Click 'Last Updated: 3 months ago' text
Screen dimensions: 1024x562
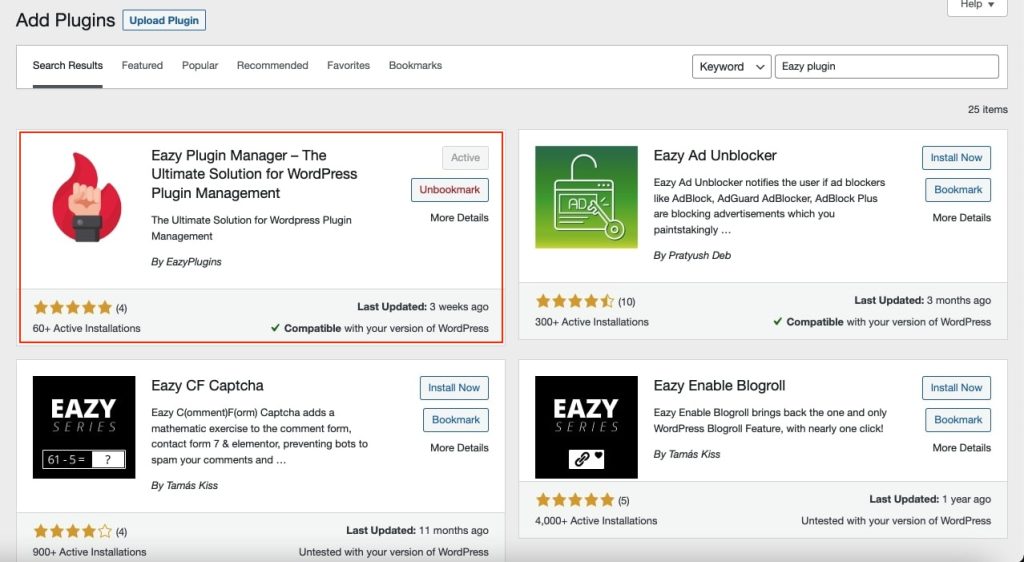pos(922,300)
